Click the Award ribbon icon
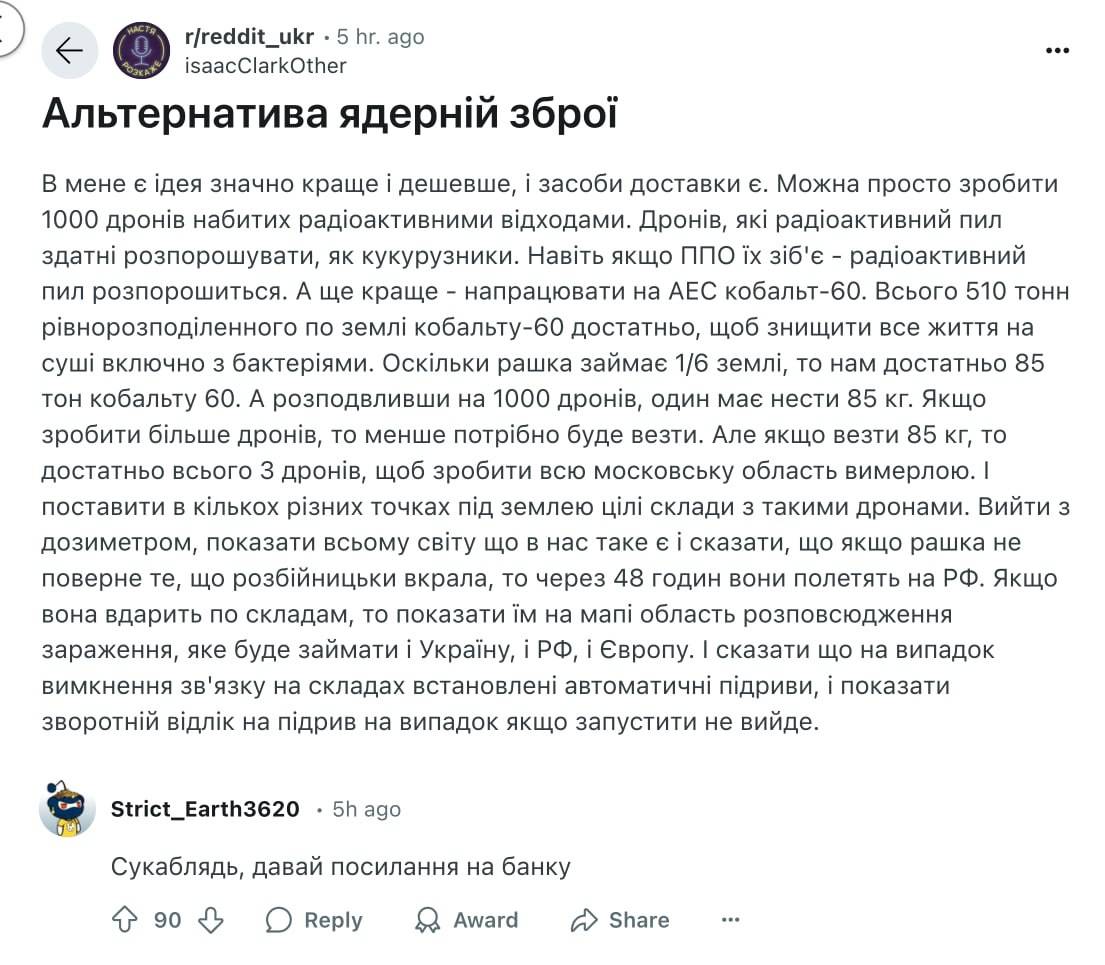Viewport: 1105px width, 965px height. (x=427, y=920)
